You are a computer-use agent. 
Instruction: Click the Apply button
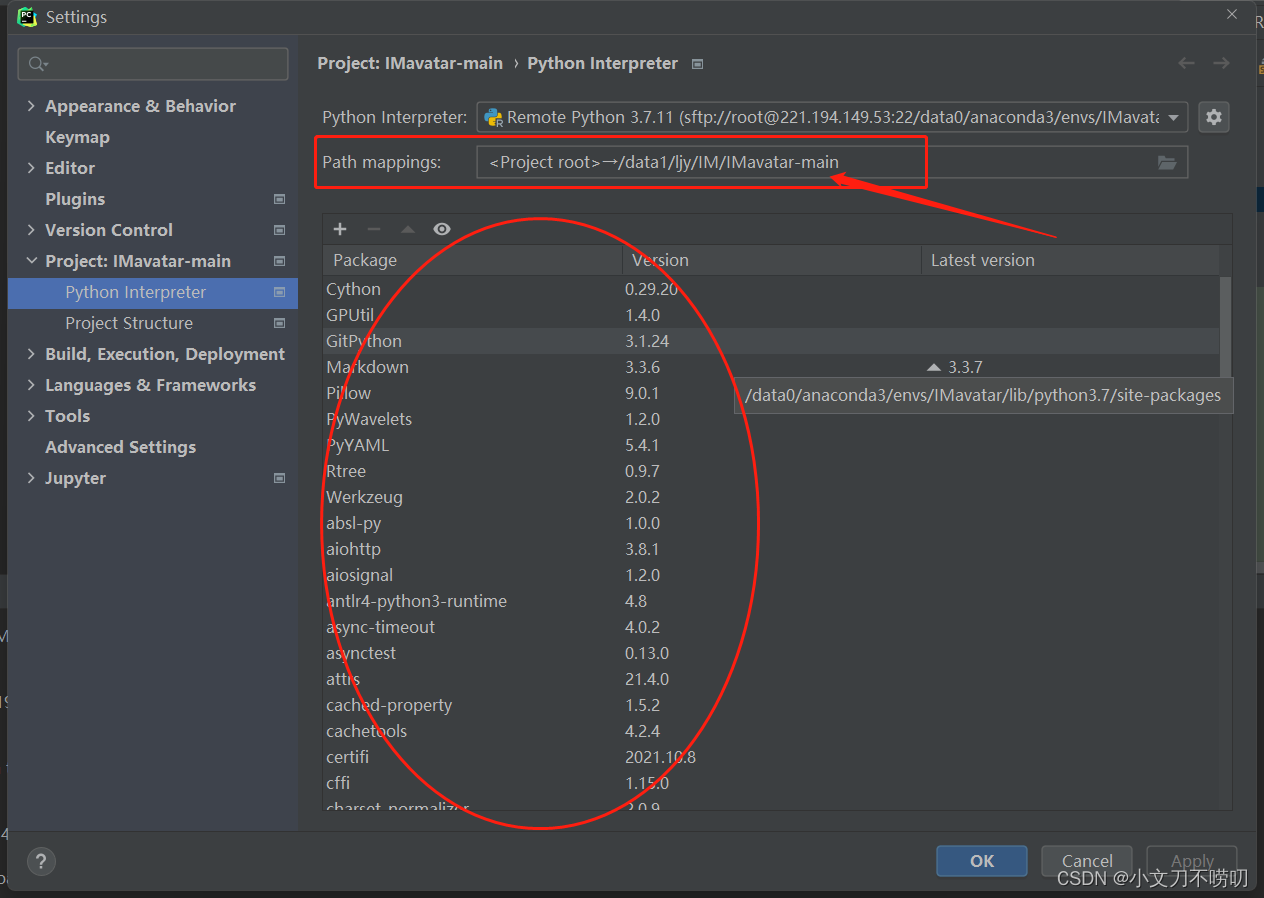point(1192,861)
